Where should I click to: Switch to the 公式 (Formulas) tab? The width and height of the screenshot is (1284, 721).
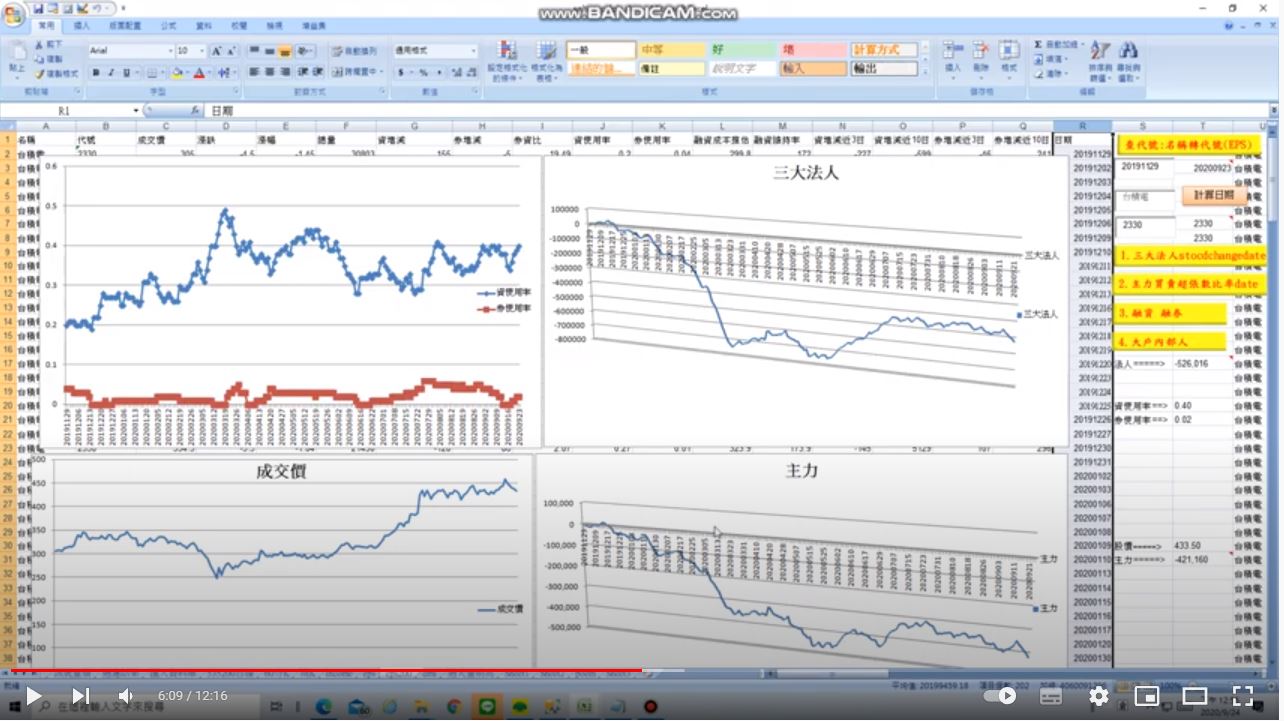(168, 25)
